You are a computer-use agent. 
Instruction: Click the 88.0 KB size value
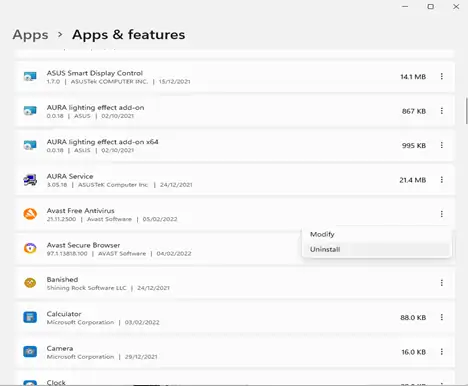[413, 317]
